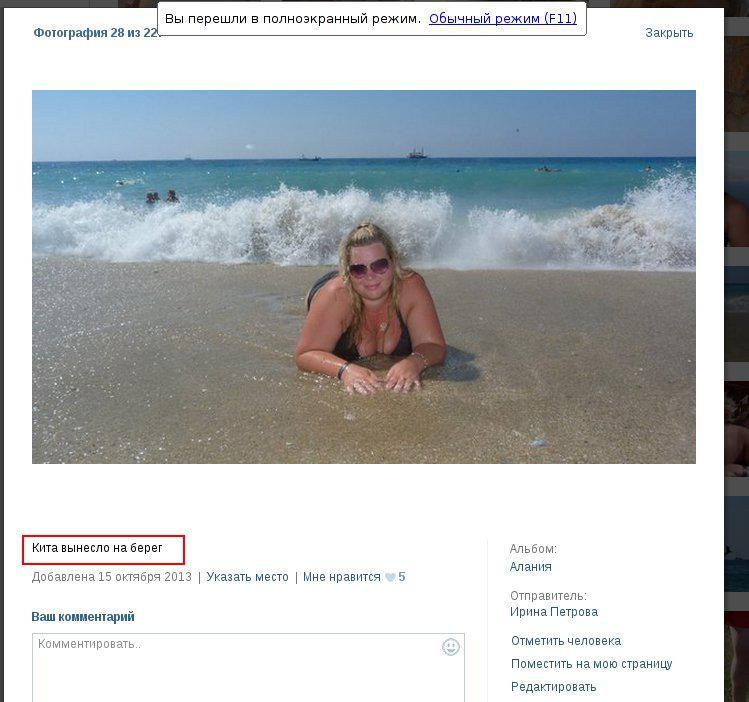The width and height of the screenshot is (749, 702).
Task: Click the heart like icon
Action: (x=390, y=577)
